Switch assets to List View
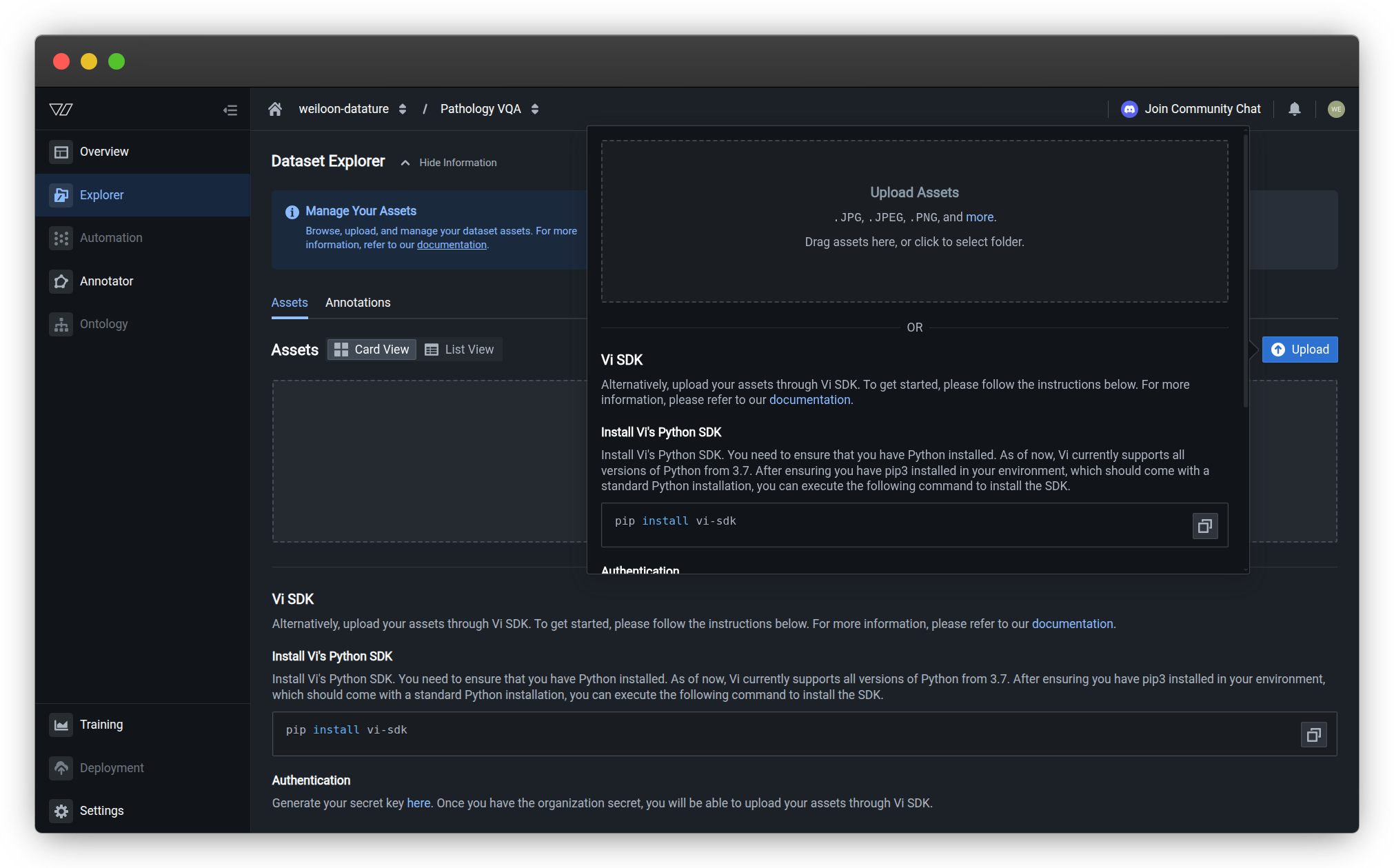The width and height of the screenshot is (1394, 868). pos(459,349)
